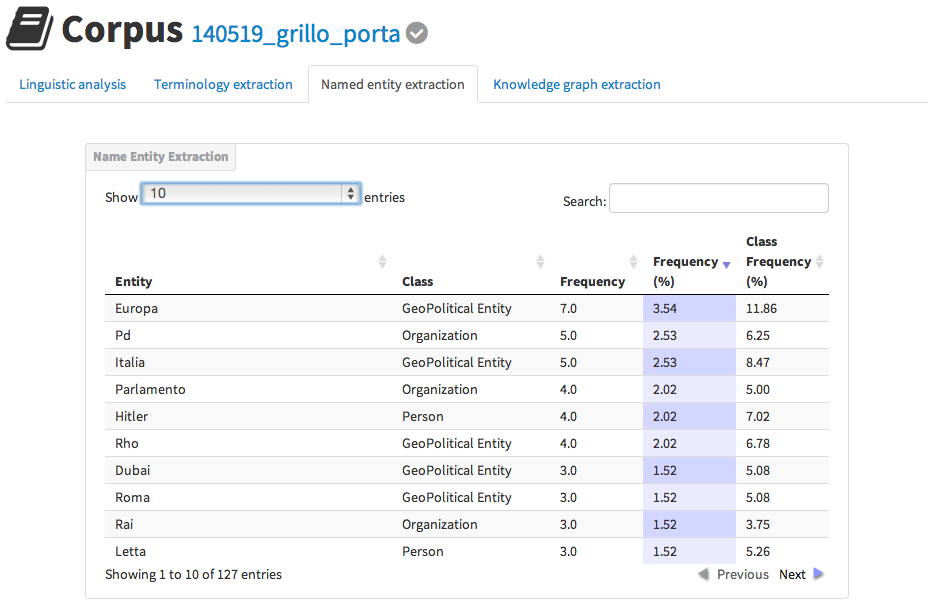Click Letta's Person class cell

tap(423, 551)
